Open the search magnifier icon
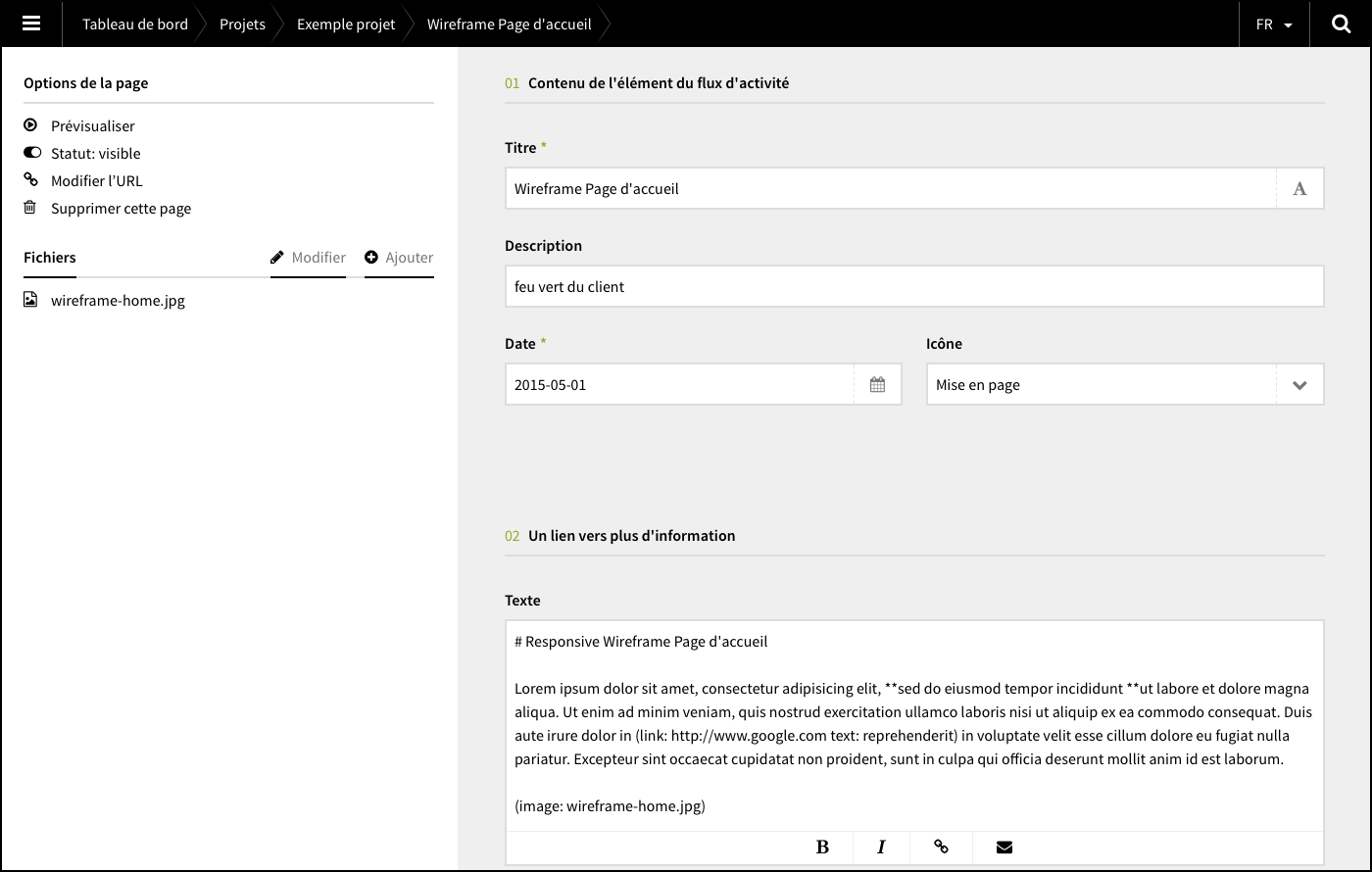Viewport: 1372px width, 872px height. pos(1342,24)
